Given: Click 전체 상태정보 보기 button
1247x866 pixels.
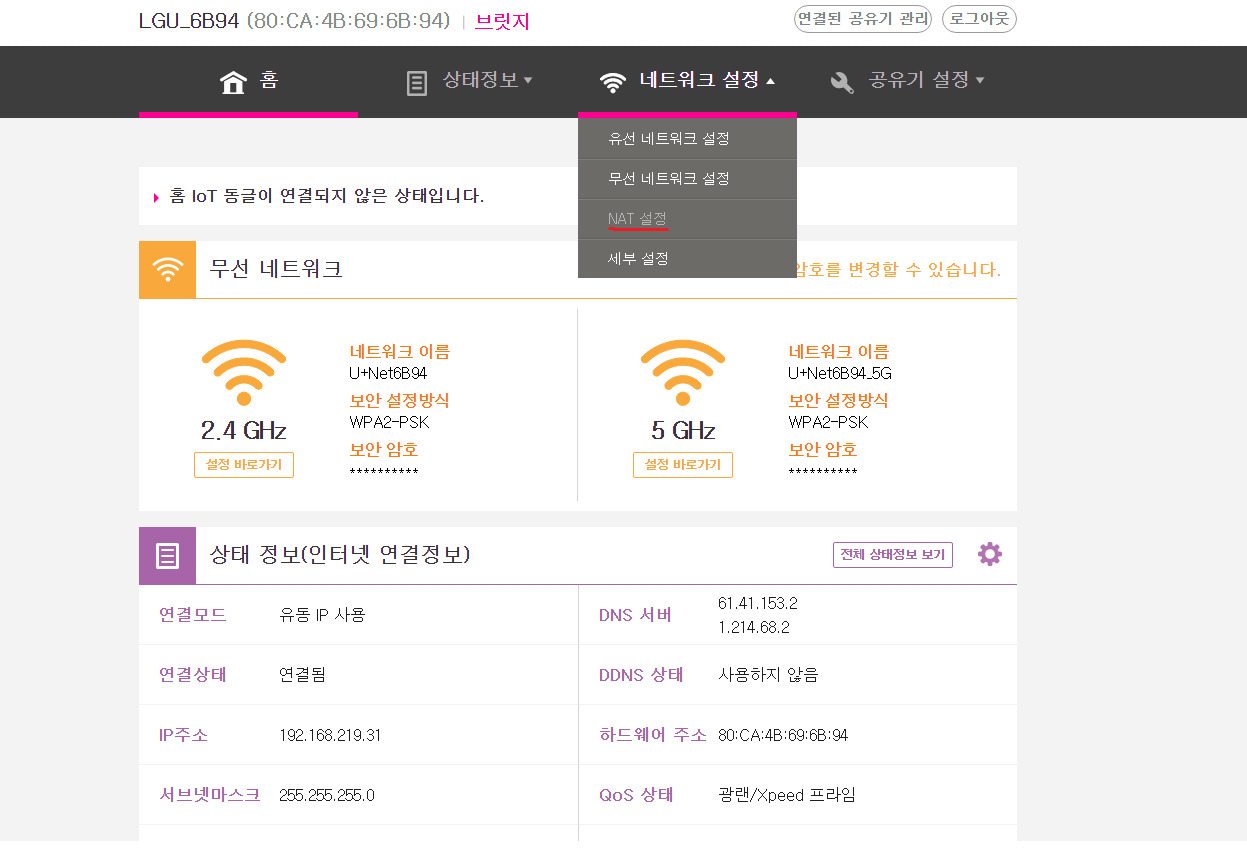Looking at the screenshot, I should [x=892, y=555].
